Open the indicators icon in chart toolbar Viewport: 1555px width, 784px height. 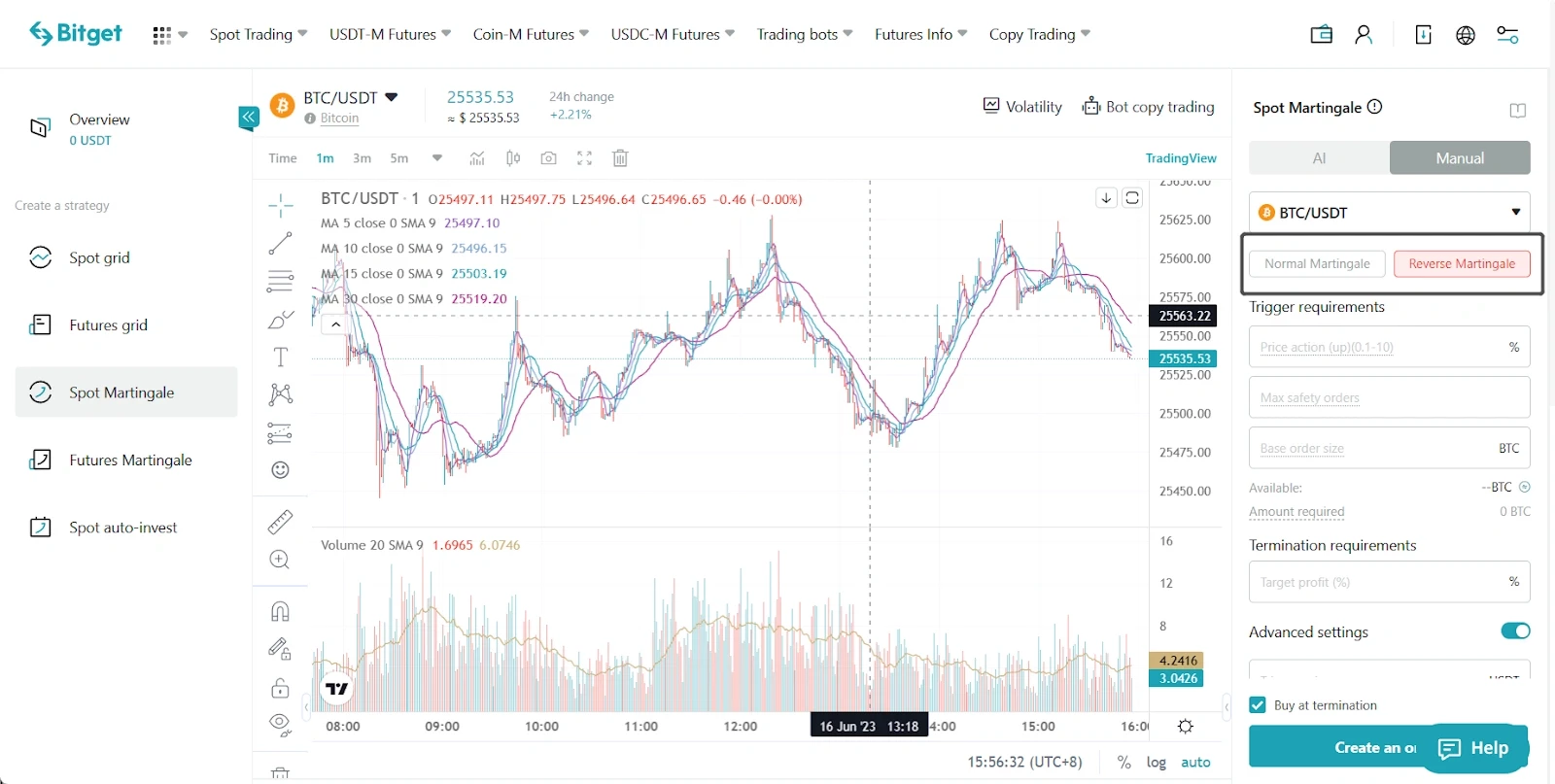(477, 158)
